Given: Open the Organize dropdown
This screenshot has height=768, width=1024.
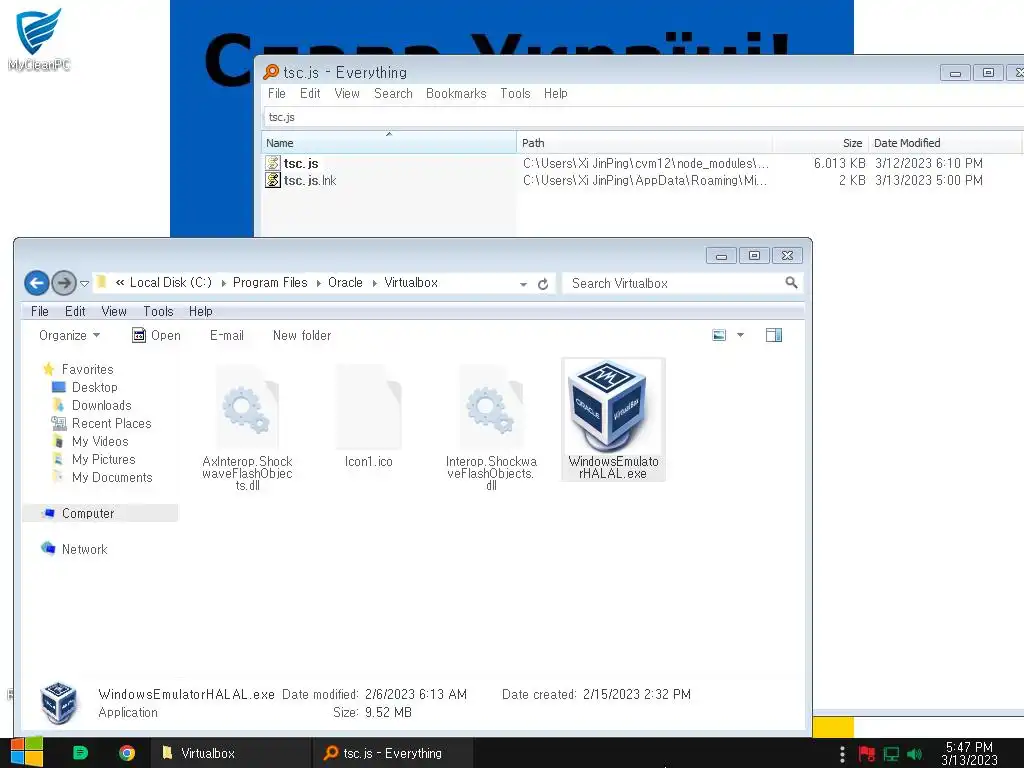Looking at the screenshot, I should pos(69,335).
